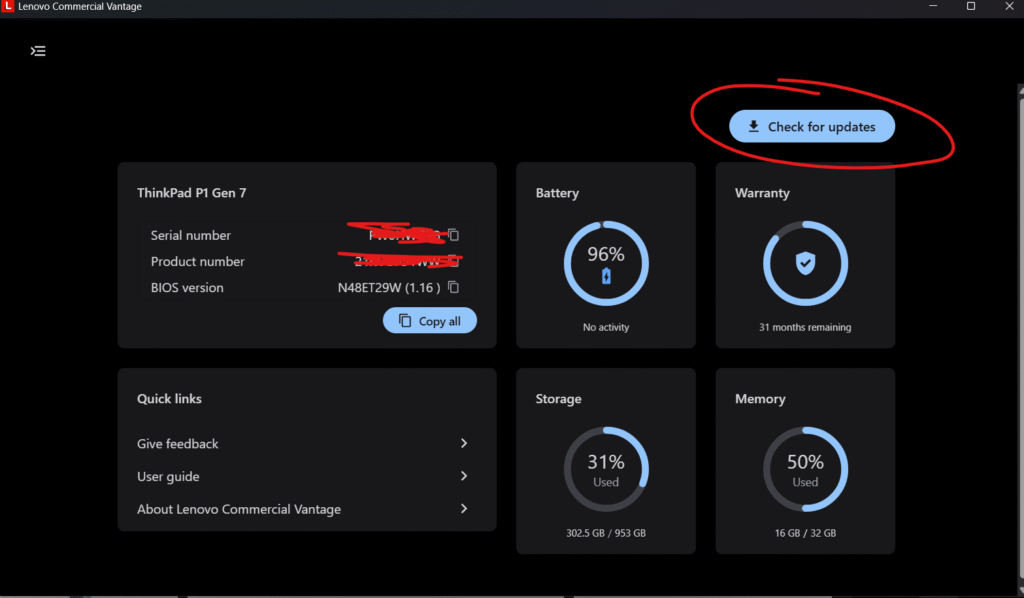Copy the serial number with its copy icon

(x=453, y=235)
